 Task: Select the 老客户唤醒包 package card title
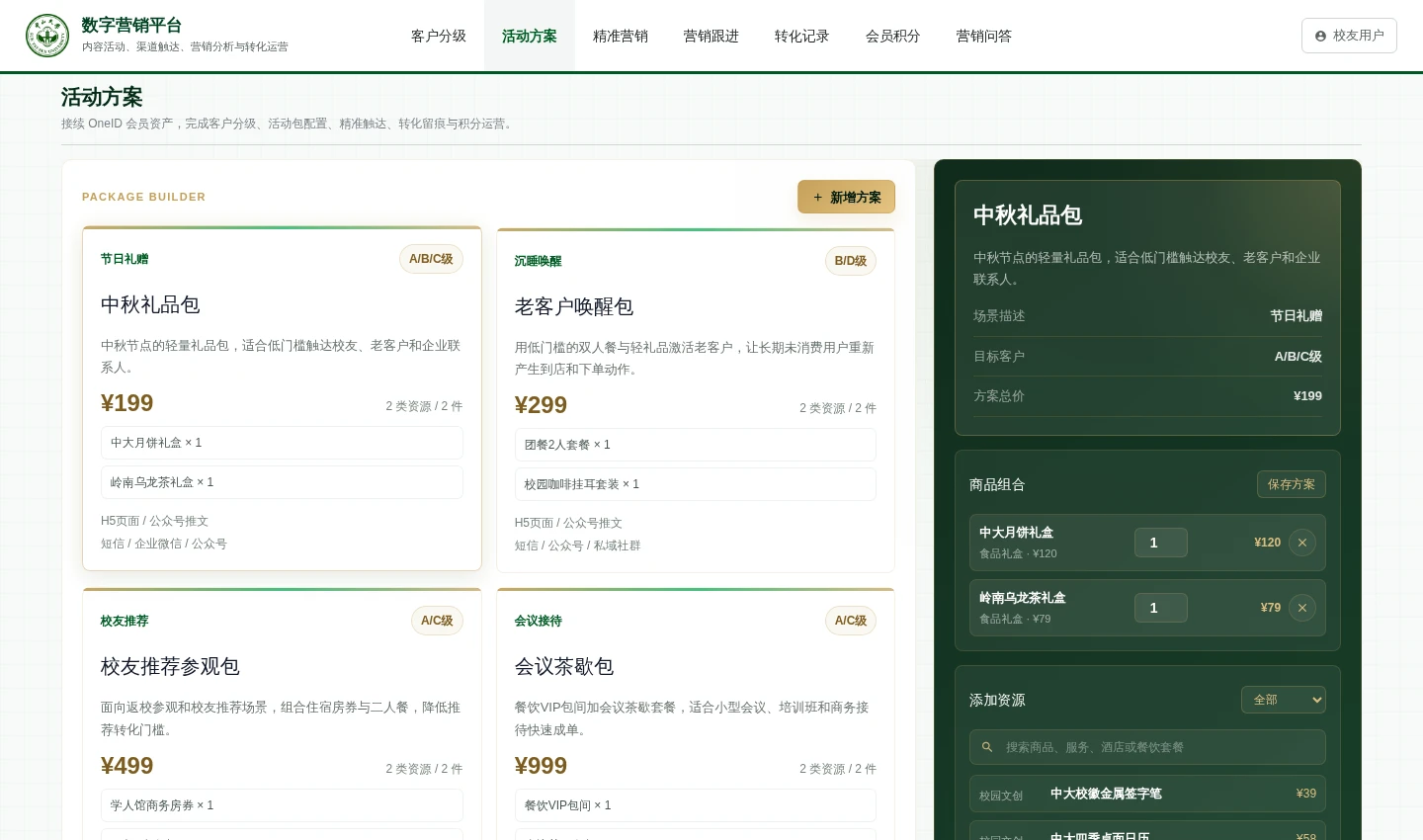574,306
